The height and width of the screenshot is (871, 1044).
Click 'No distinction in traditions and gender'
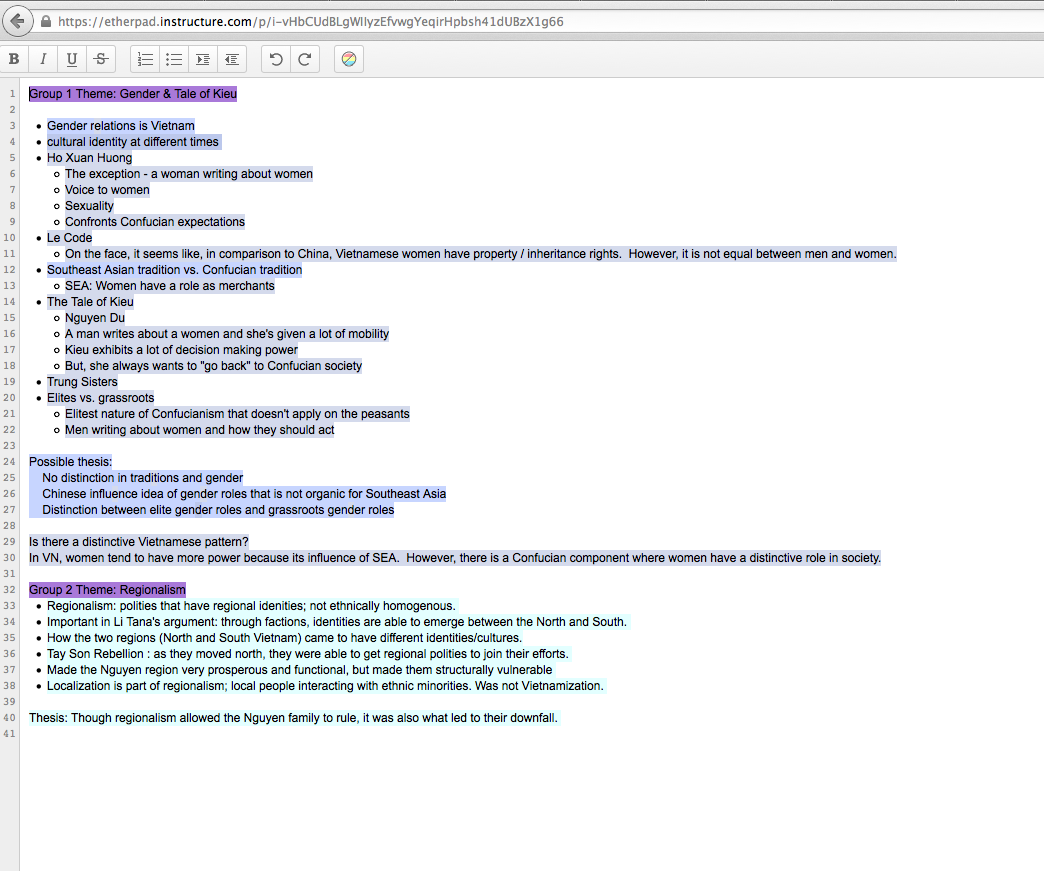(142, 477)
